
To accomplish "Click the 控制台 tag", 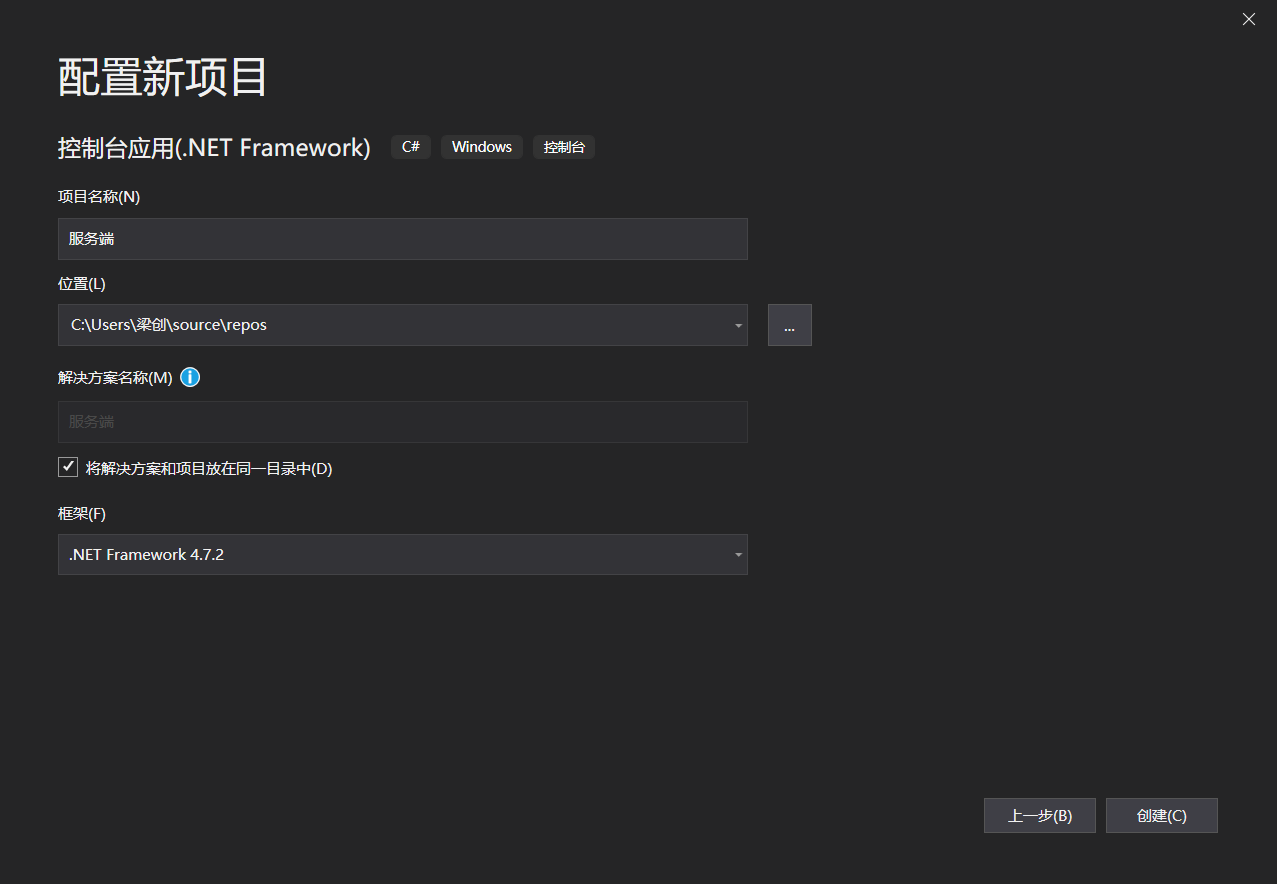I will click(564, 147).
